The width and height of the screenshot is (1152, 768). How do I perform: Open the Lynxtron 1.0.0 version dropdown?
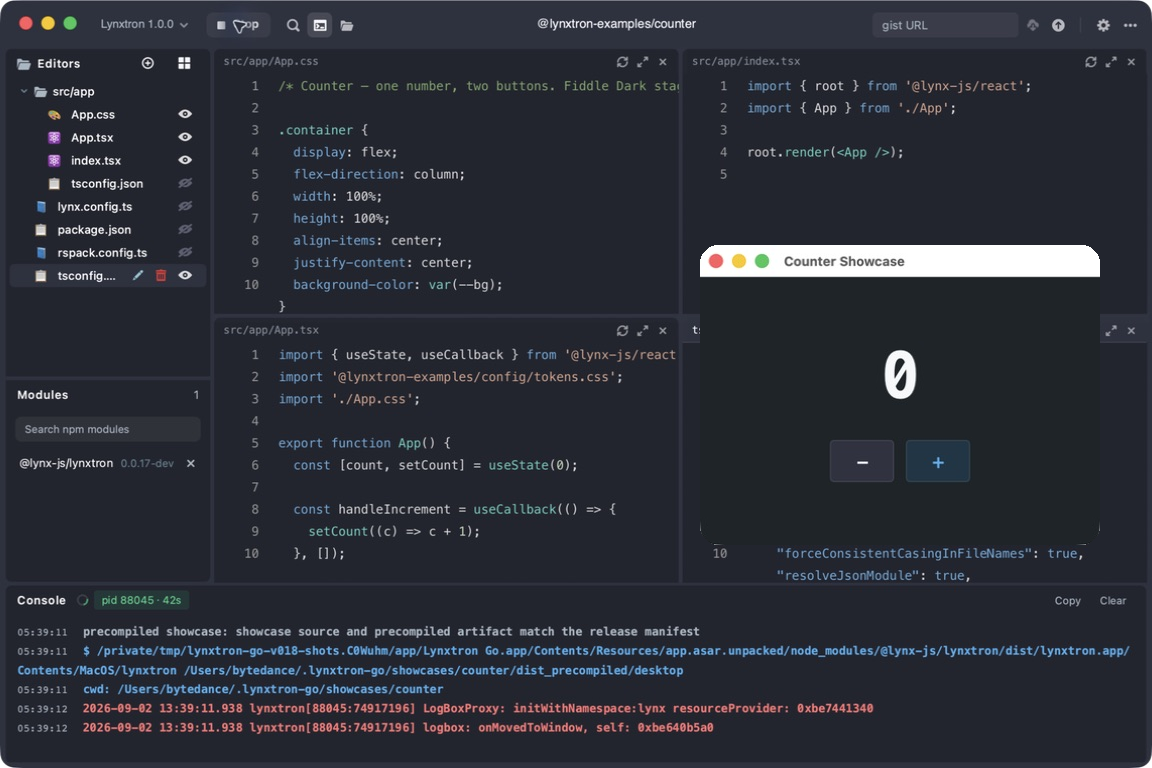click(x=144, y=24)
